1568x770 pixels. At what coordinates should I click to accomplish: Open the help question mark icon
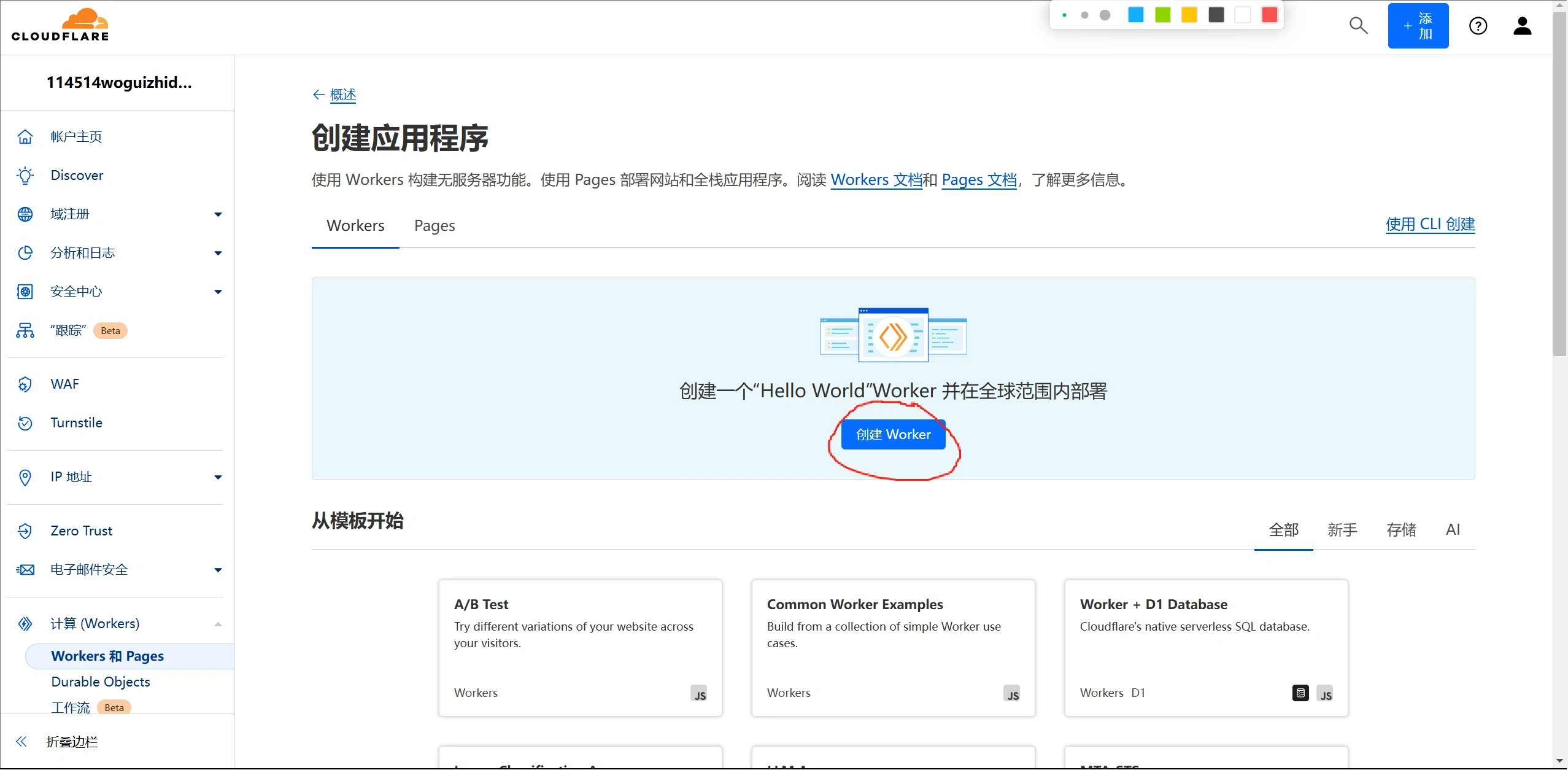(1478, 26)
